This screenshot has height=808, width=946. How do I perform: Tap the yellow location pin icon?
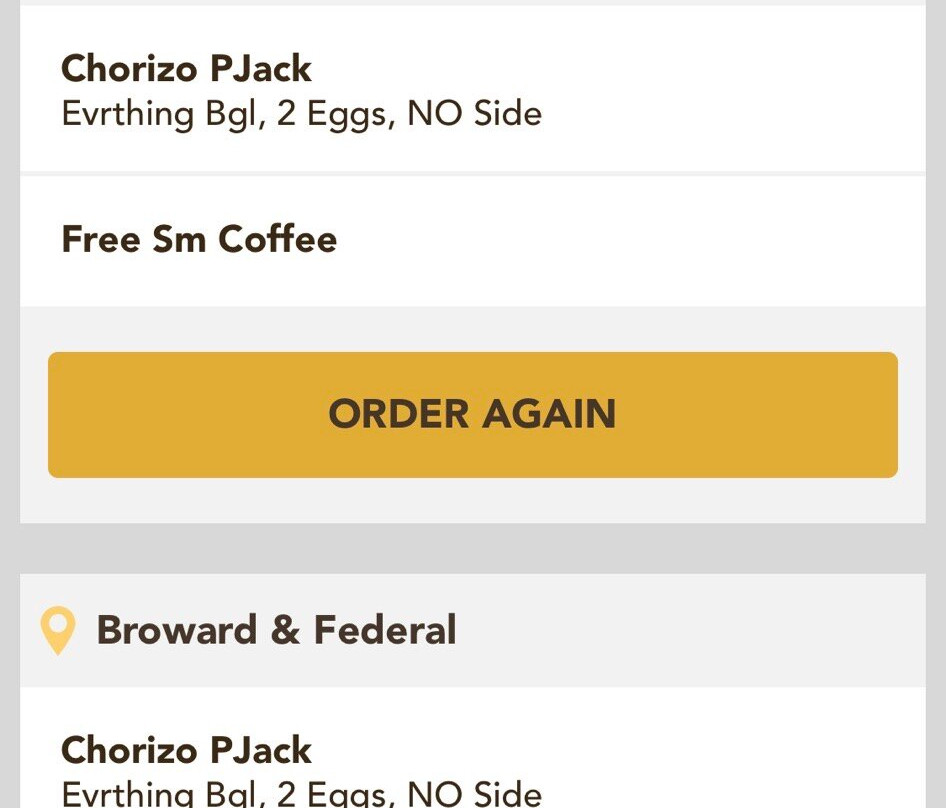58,630
